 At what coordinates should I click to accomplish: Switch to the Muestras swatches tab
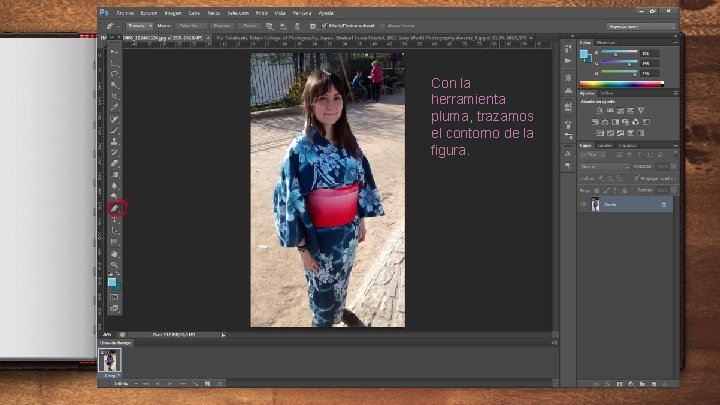606,42
